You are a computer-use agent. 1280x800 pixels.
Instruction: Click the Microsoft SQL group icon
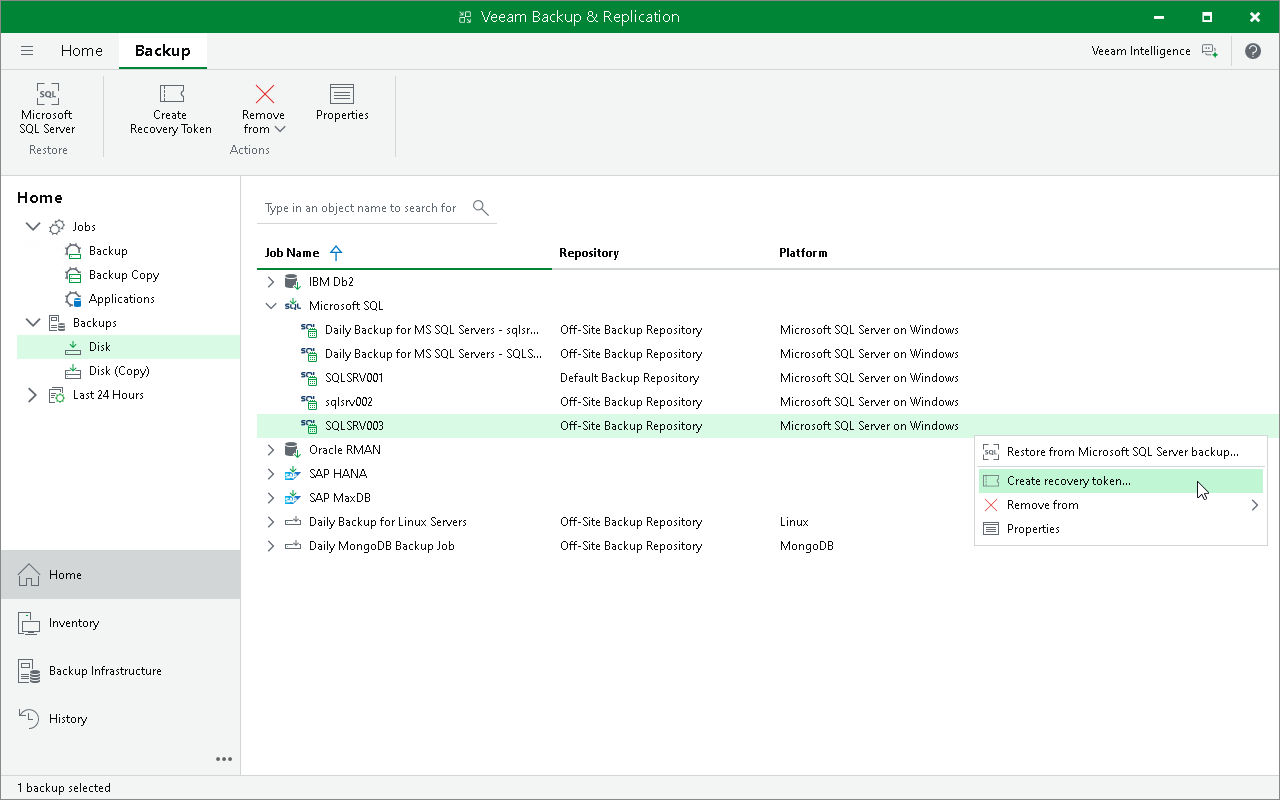[x=293, y=306]
